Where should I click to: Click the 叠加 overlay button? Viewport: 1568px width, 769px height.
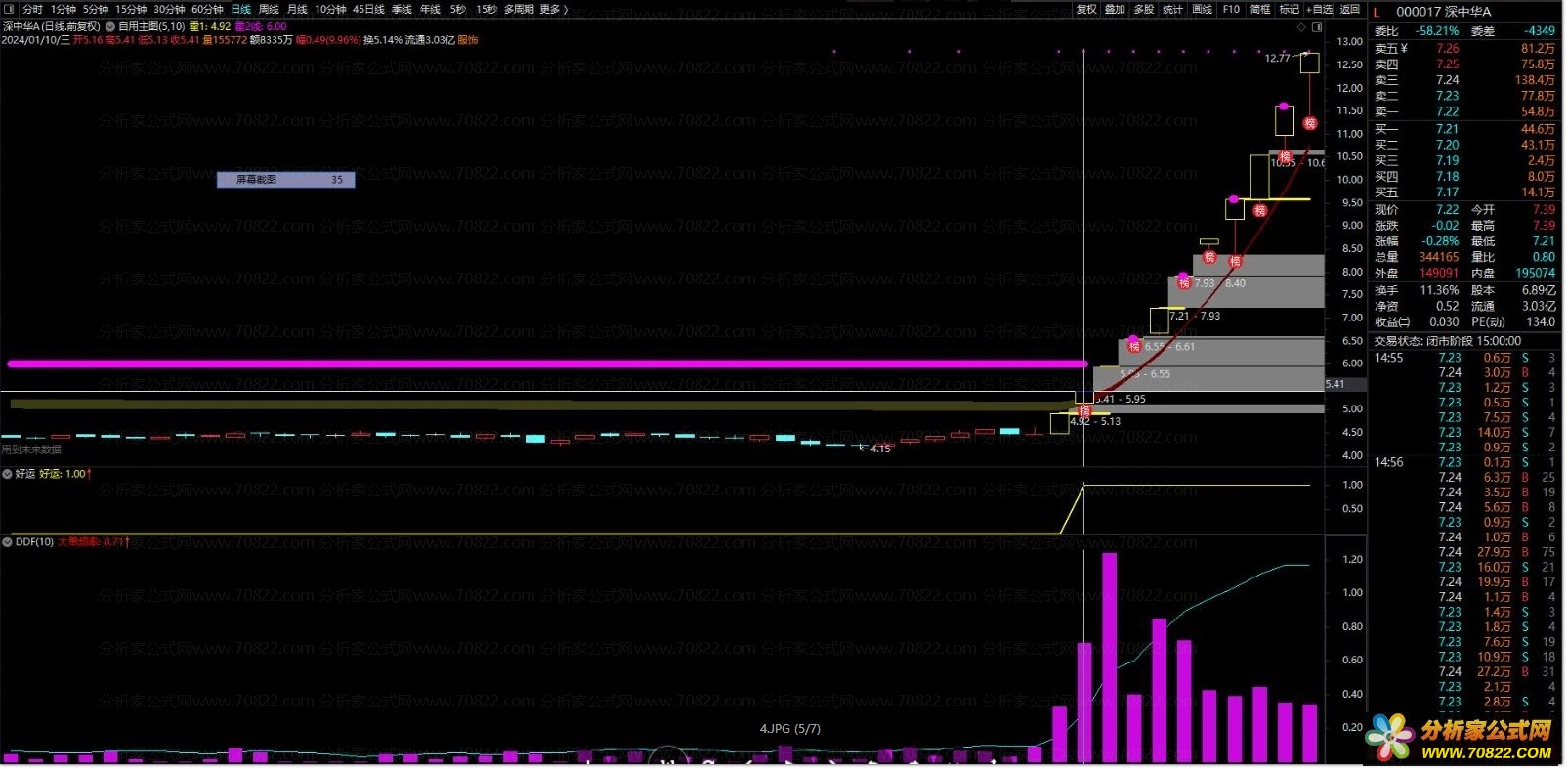1115,9
